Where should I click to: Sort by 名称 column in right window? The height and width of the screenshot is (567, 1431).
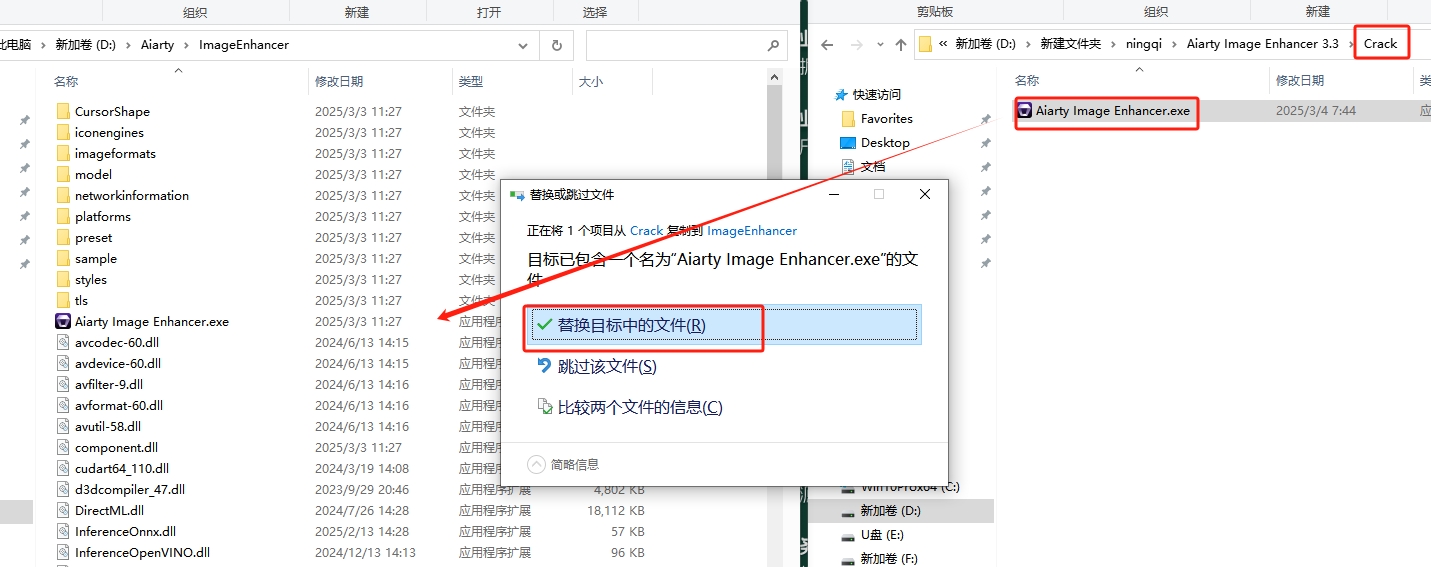tap(1027, 80)
